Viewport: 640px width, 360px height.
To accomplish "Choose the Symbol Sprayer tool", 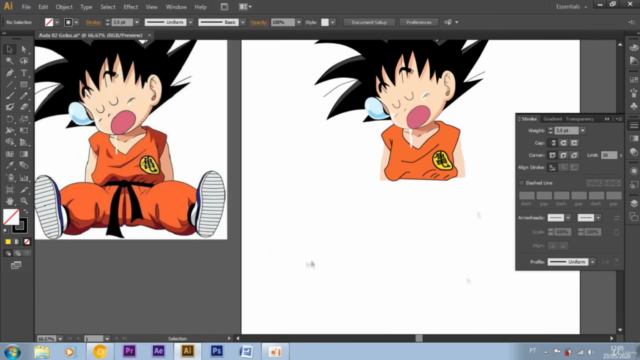I will click(x=10, y=178).
